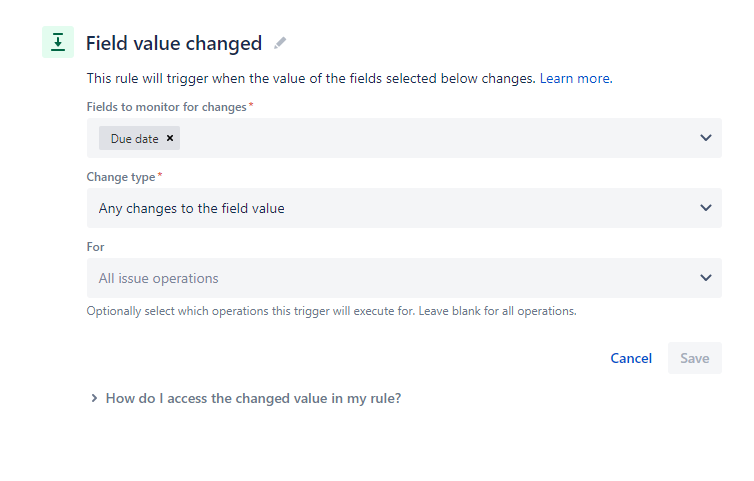Image resolution: width=754 pixels, height=481 pixels.
Task: Focus the empty area beside Due date chip
Action: coord(433,138)
